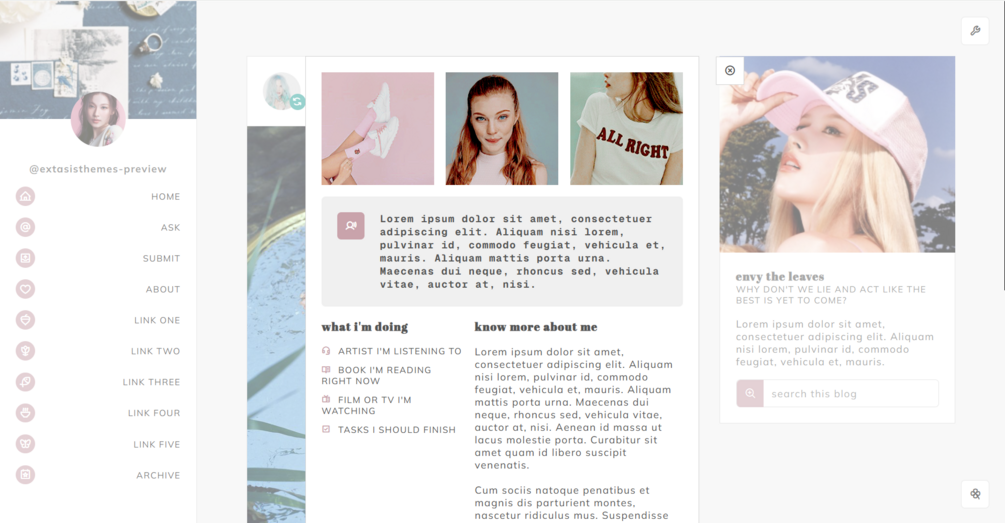Click the flower icon at bottom right
Image resolution: width=1005 pixels, height=523 pixels.
[975, 494]
